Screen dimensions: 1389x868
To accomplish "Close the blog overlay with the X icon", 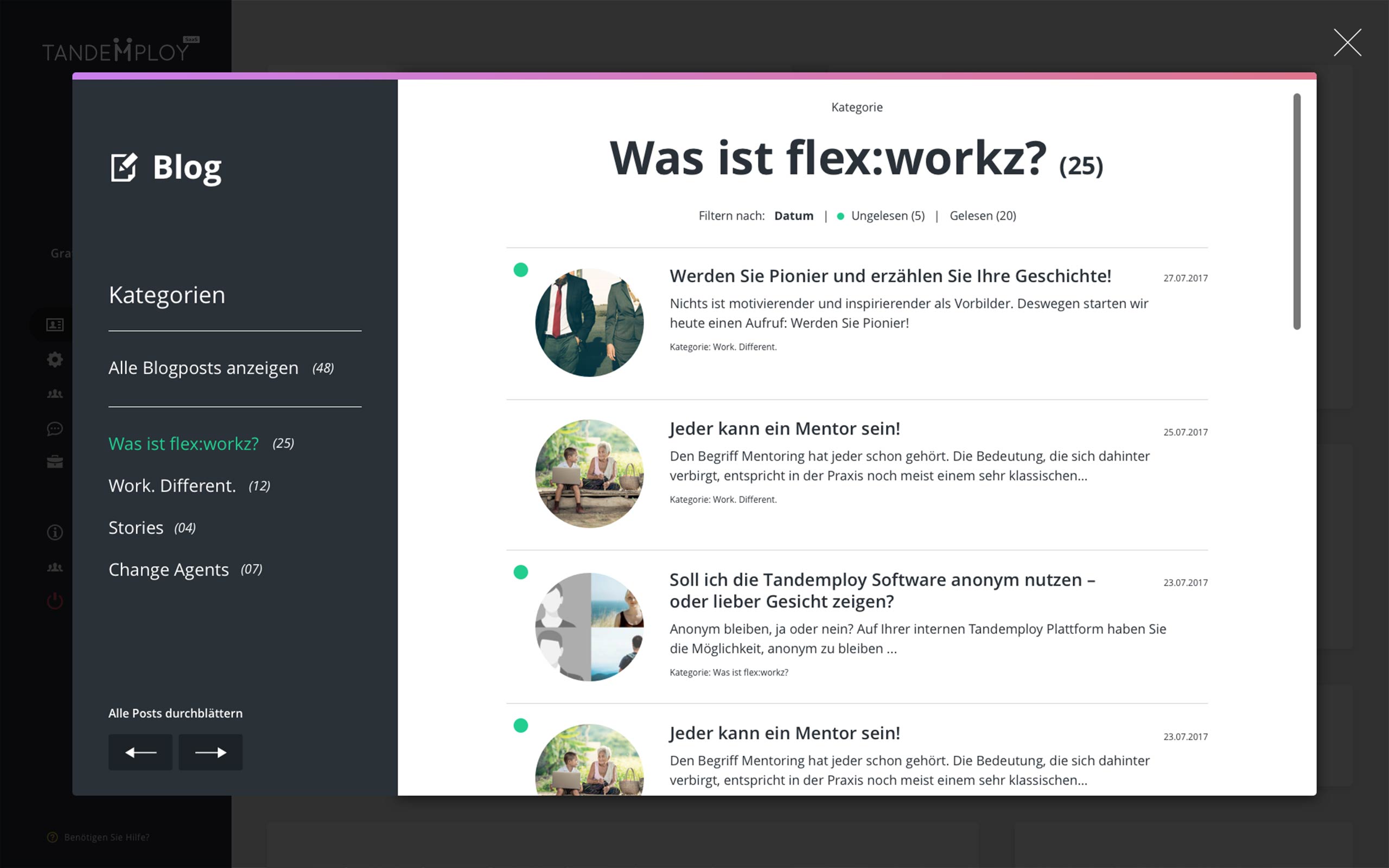I will pos(1347,42).
